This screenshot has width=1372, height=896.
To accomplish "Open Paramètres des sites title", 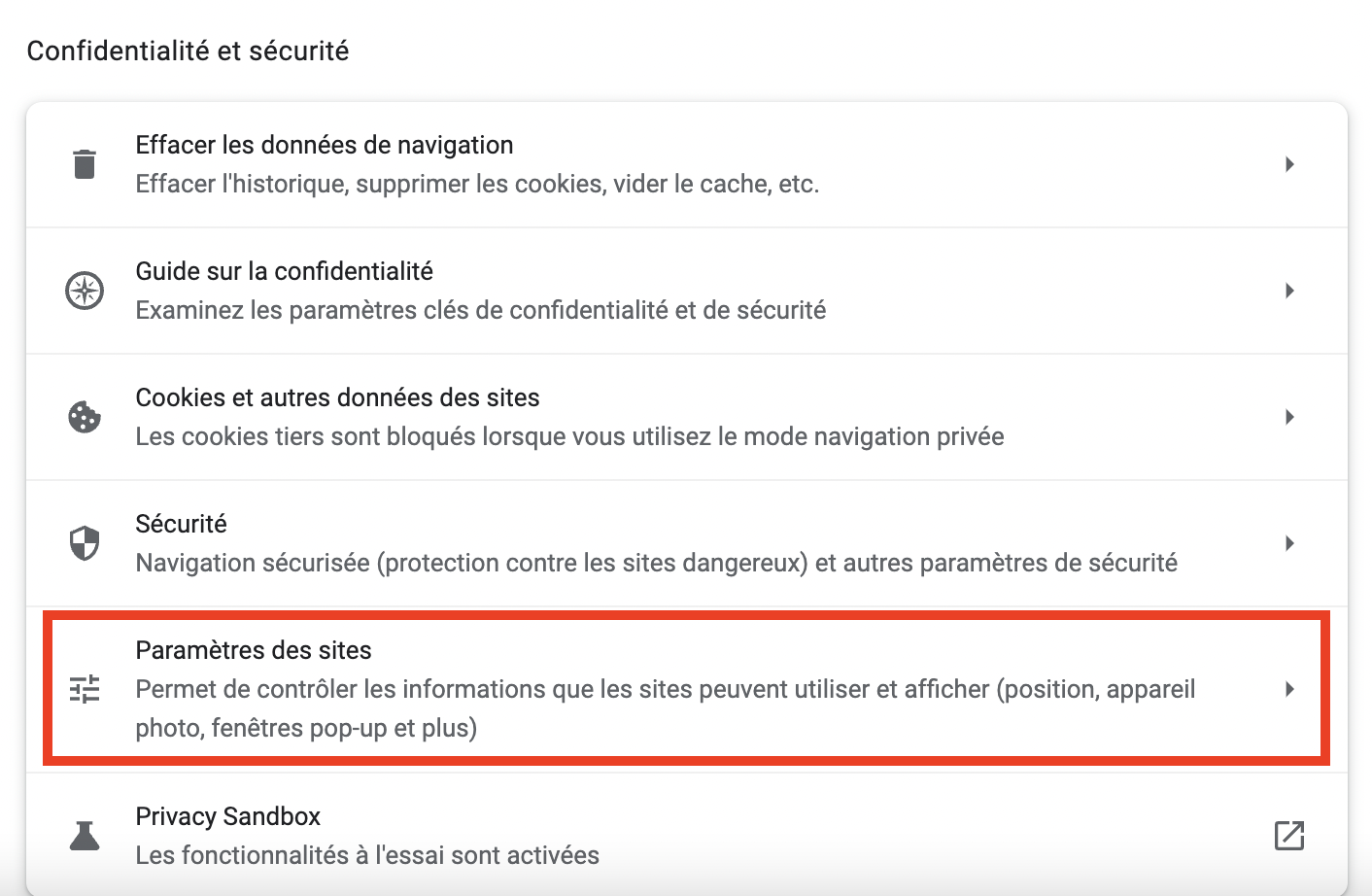I will [254, 650].
